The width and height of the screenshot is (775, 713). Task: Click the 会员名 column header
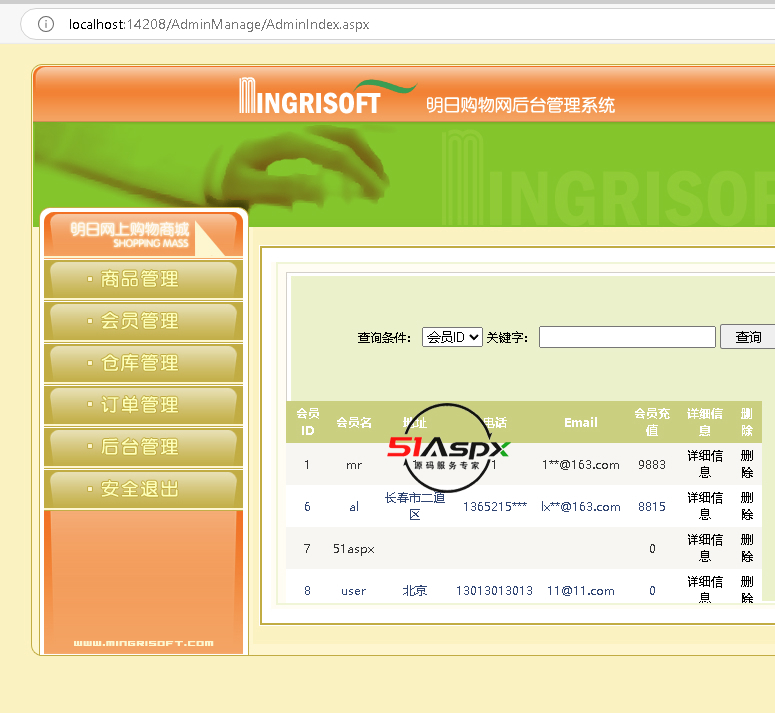[x=354, y=422]
